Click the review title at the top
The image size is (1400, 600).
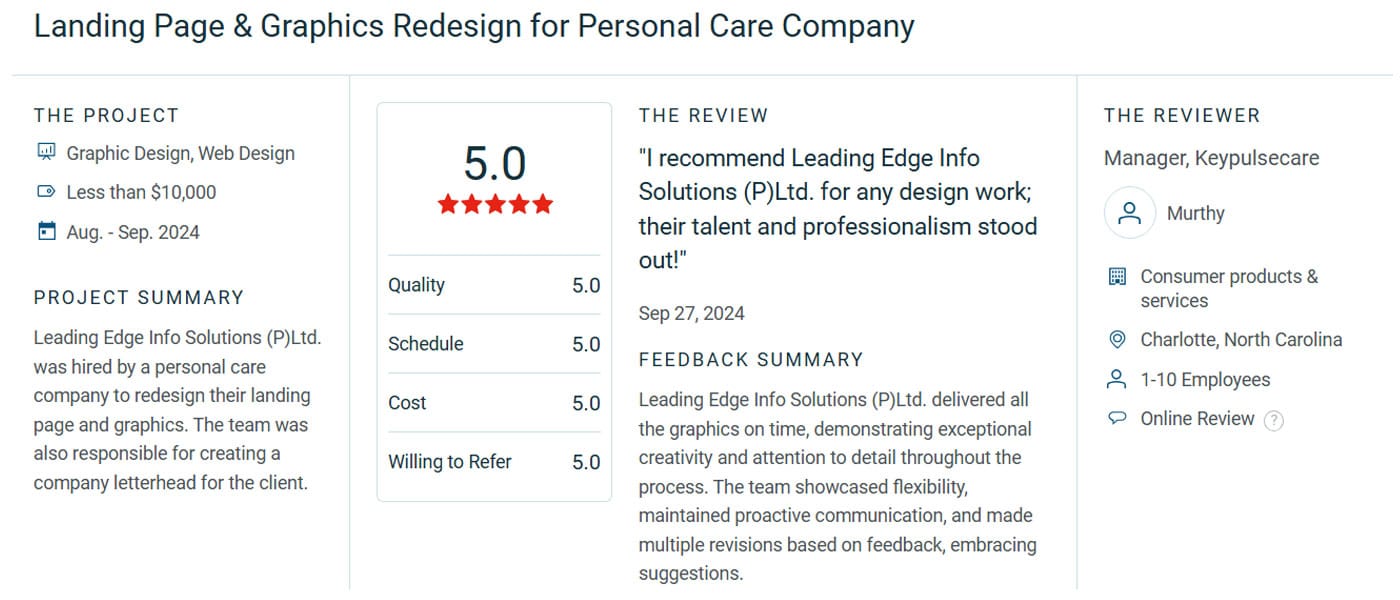point(474,26)
